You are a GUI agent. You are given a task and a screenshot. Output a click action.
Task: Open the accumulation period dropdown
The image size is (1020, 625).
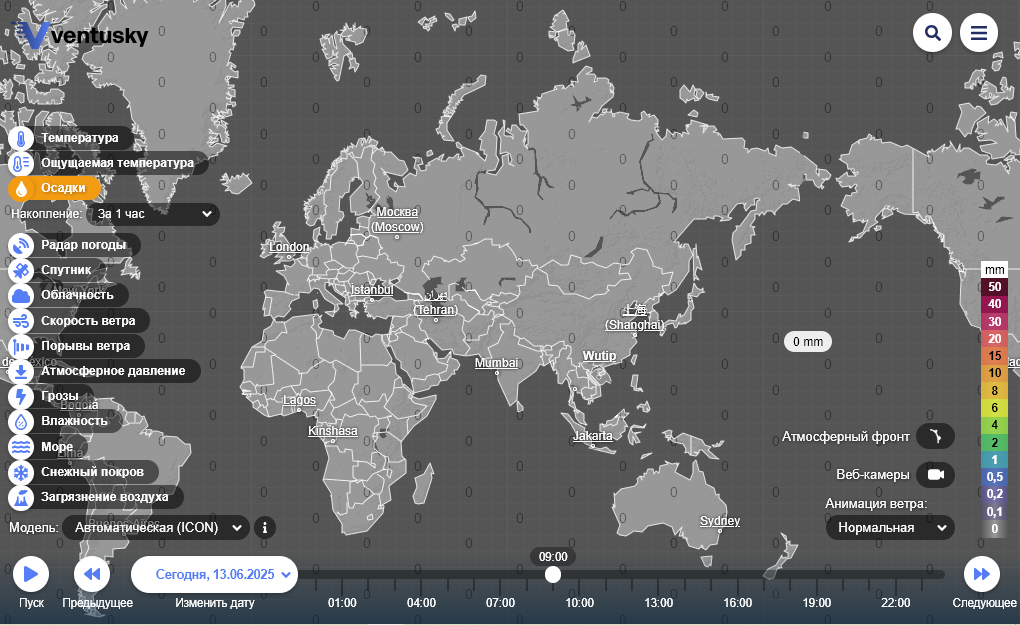(x=155, y=214)
